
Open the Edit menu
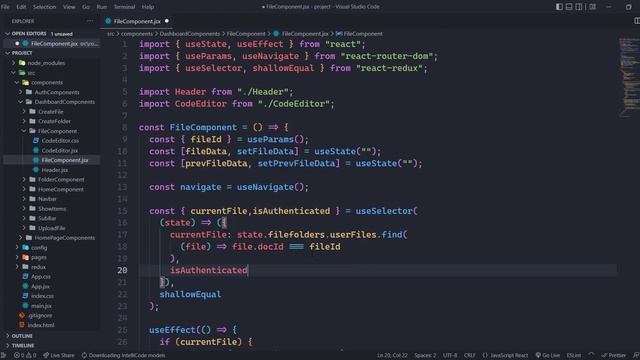tap(21, 7)
